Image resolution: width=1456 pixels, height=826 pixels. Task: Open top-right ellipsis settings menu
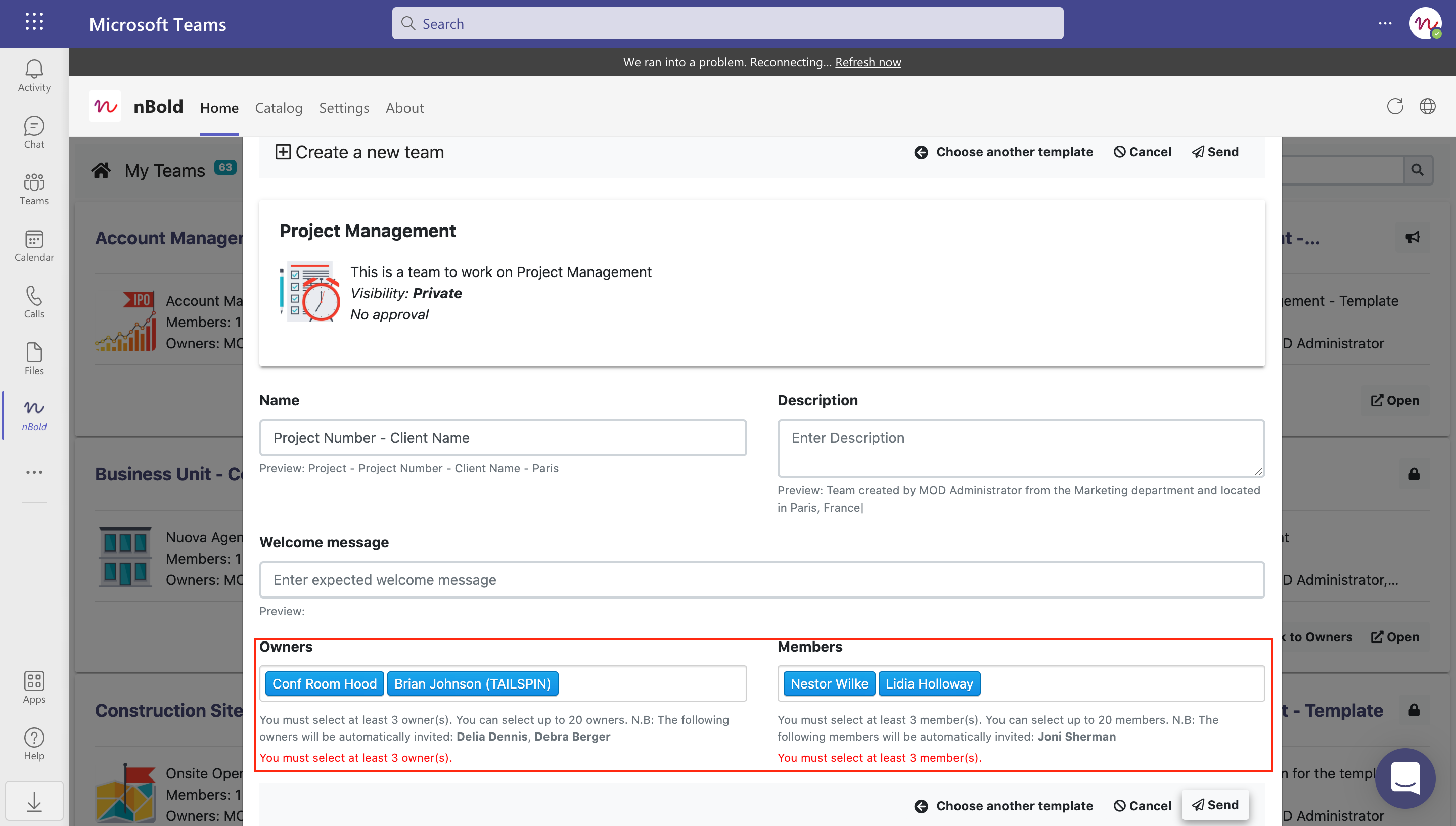(x=1385, y=23)
